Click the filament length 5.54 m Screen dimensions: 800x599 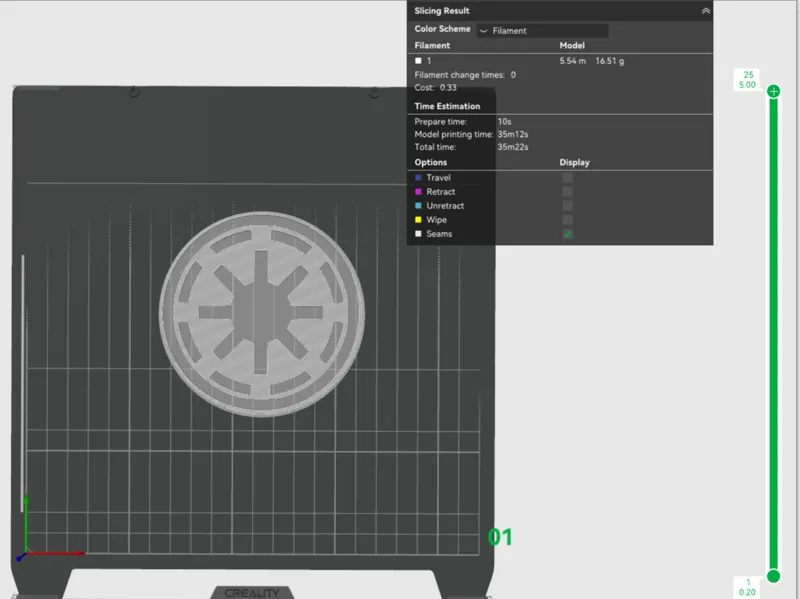click(x=572, y=61)
